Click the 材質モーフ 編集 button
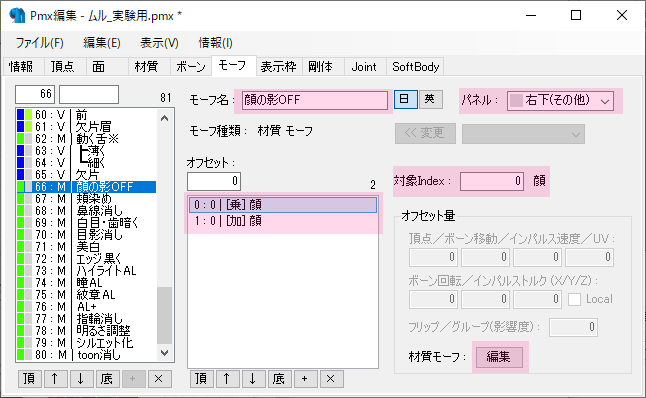Screen dimensions: 646x398 tap(499, 357)
